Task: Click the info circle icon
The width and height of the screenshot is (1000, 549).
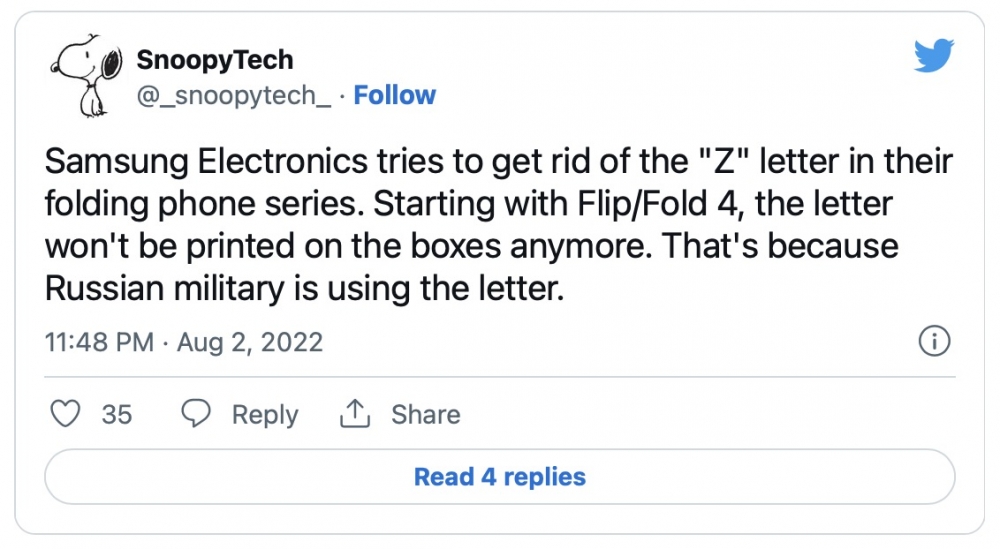Action: pyautogui.click(x=933, y=342)
